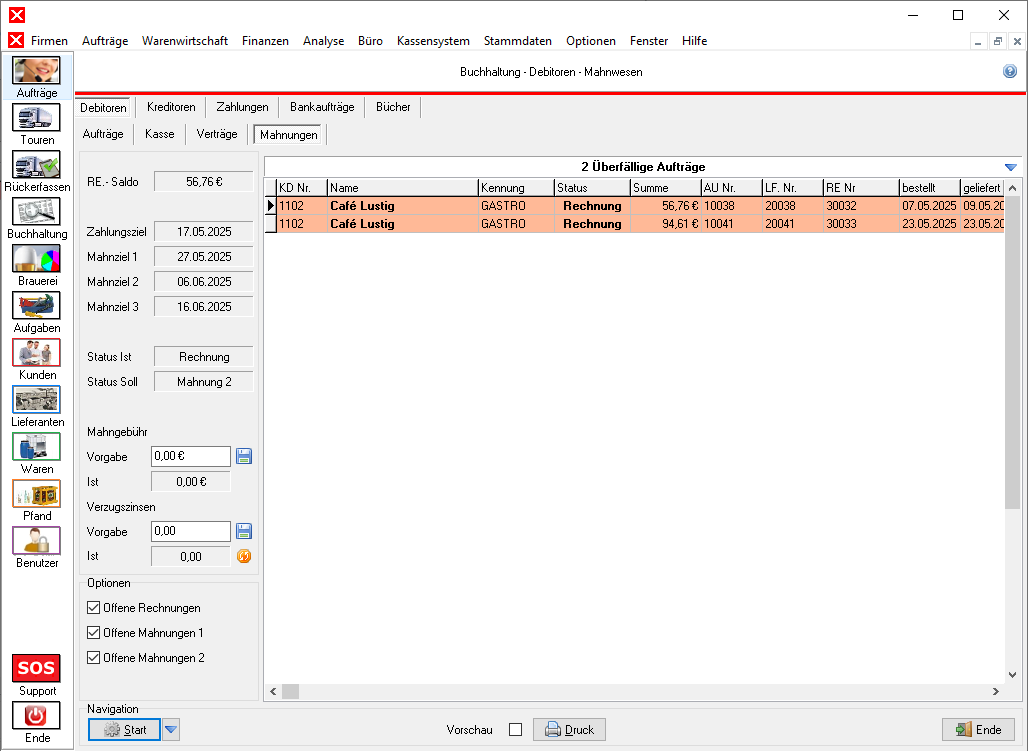Click the Druck button
The height and width of the screenshot is (751, 1028).
tap(569, 730)
